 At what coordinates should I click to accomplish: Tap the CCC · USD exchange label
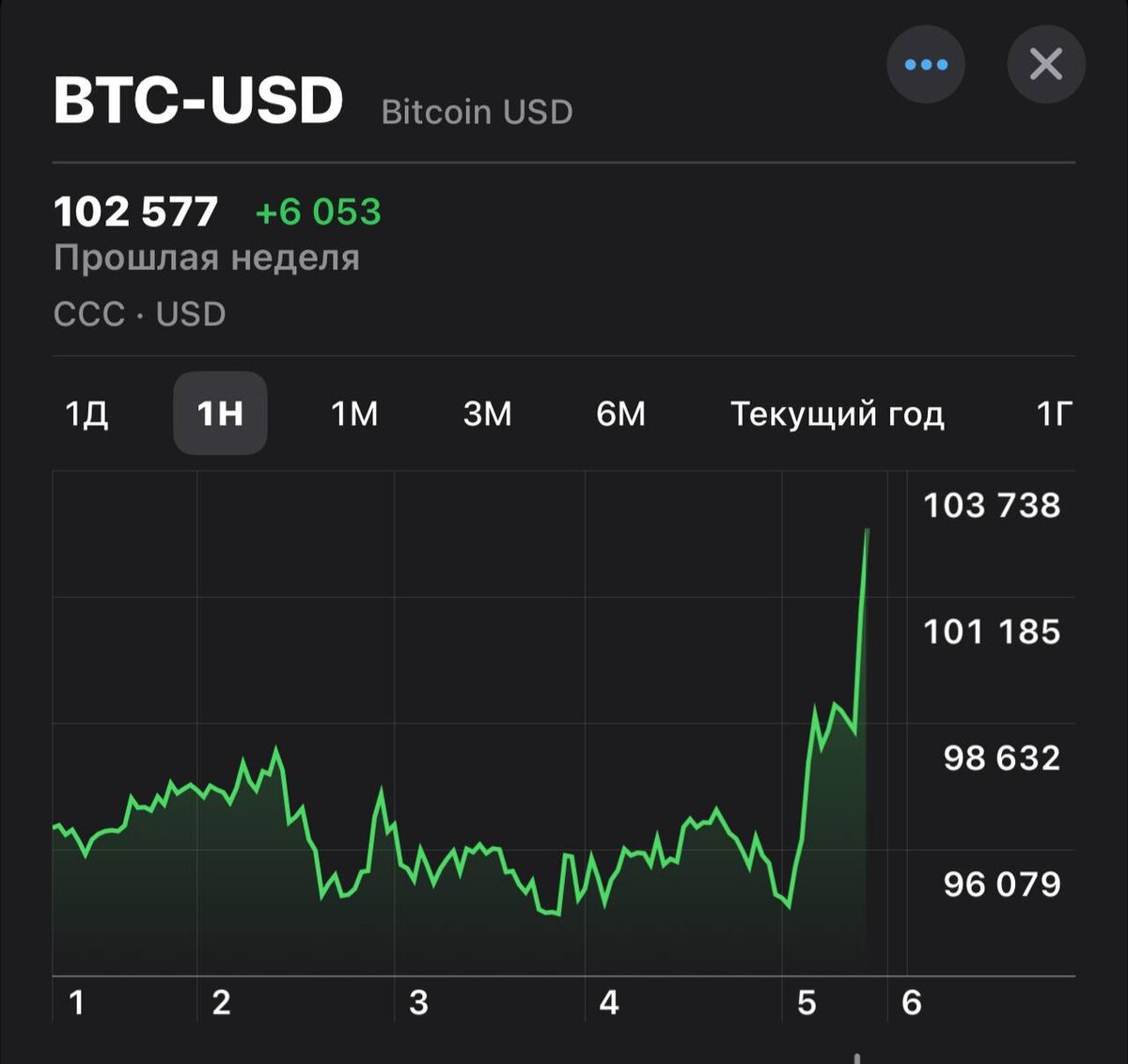tap(139, 314)
